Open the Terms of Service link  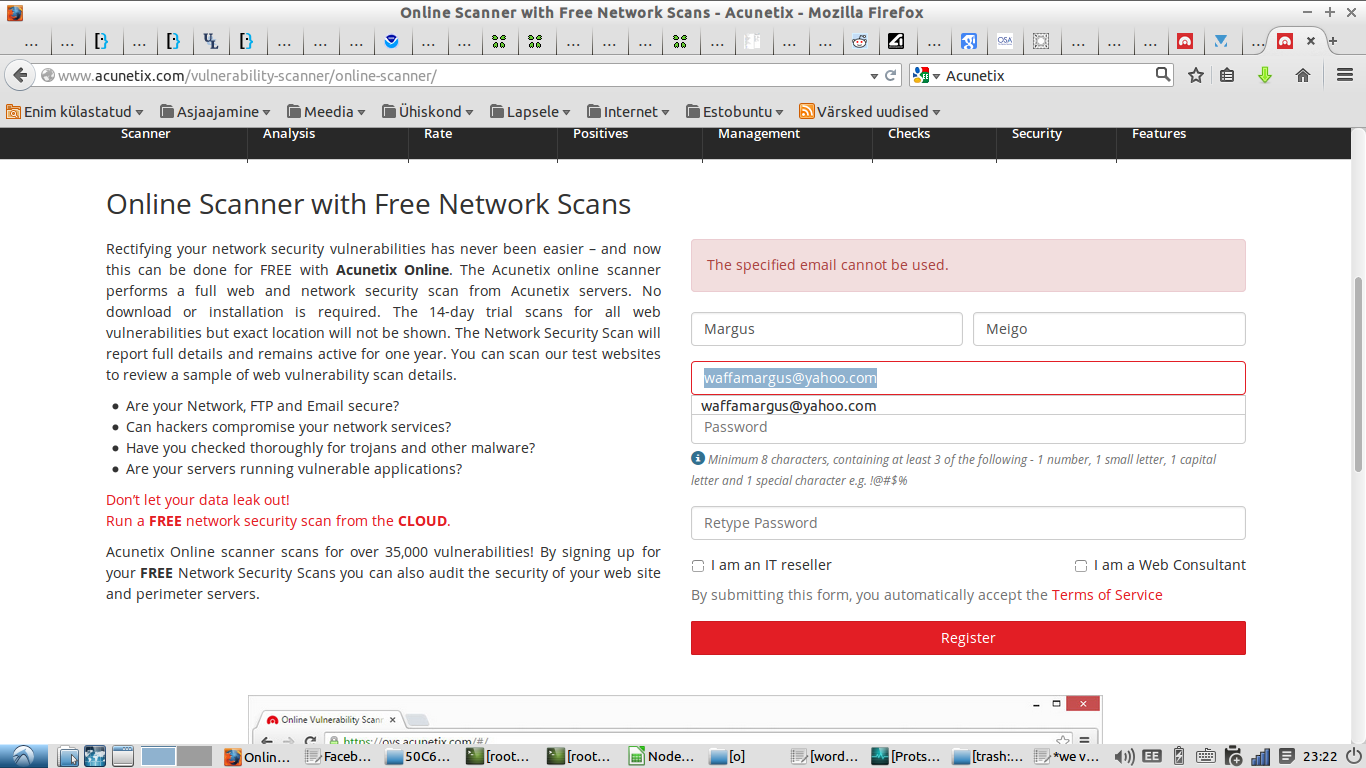(x=1106, y=595)
